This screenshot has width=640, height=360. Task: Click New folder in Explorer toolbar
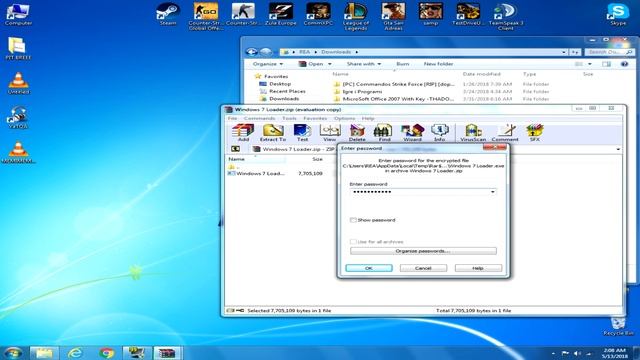click(x=438, y=64)
